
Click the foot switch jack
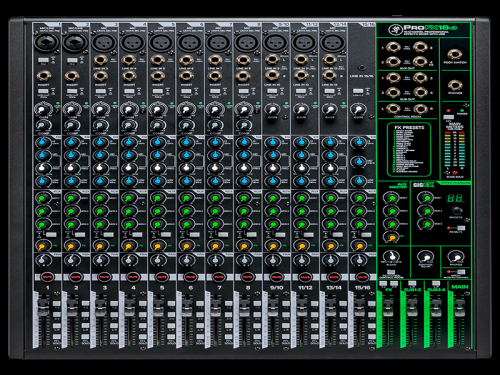point(455,54)
